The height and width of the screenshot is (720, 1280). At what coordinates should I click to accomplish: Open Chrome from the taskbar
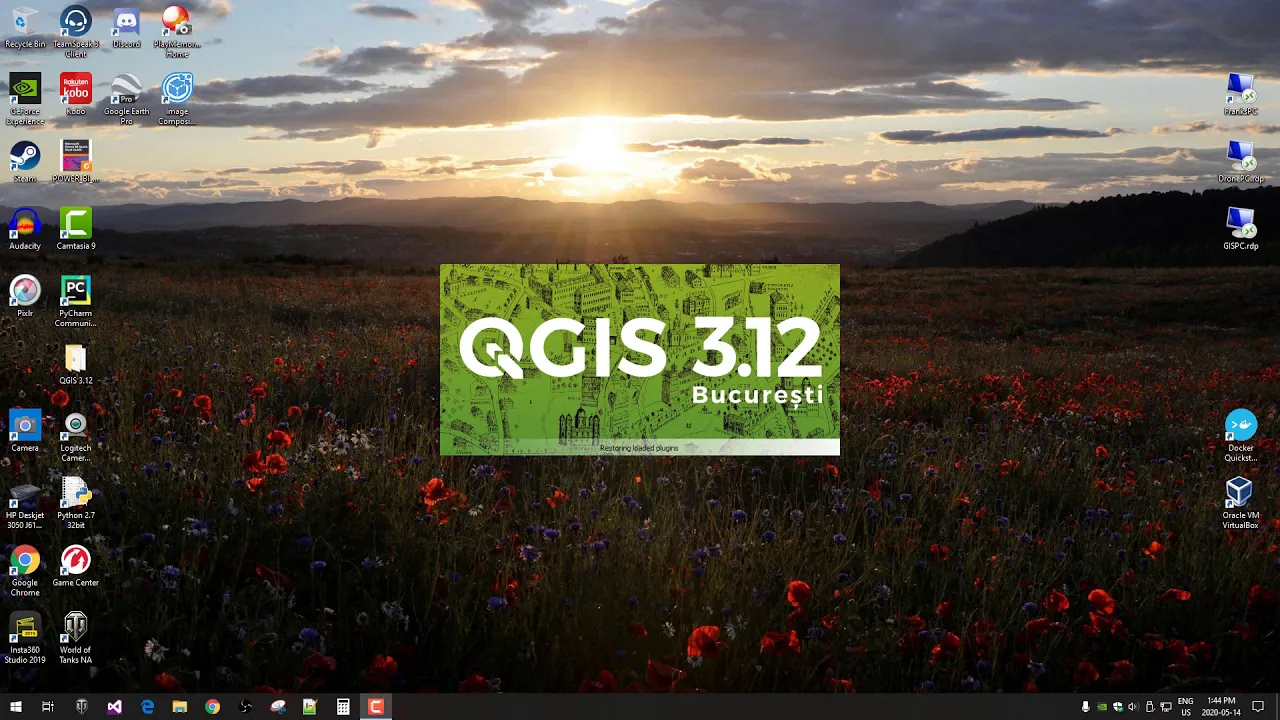click(x=212, y=707)
